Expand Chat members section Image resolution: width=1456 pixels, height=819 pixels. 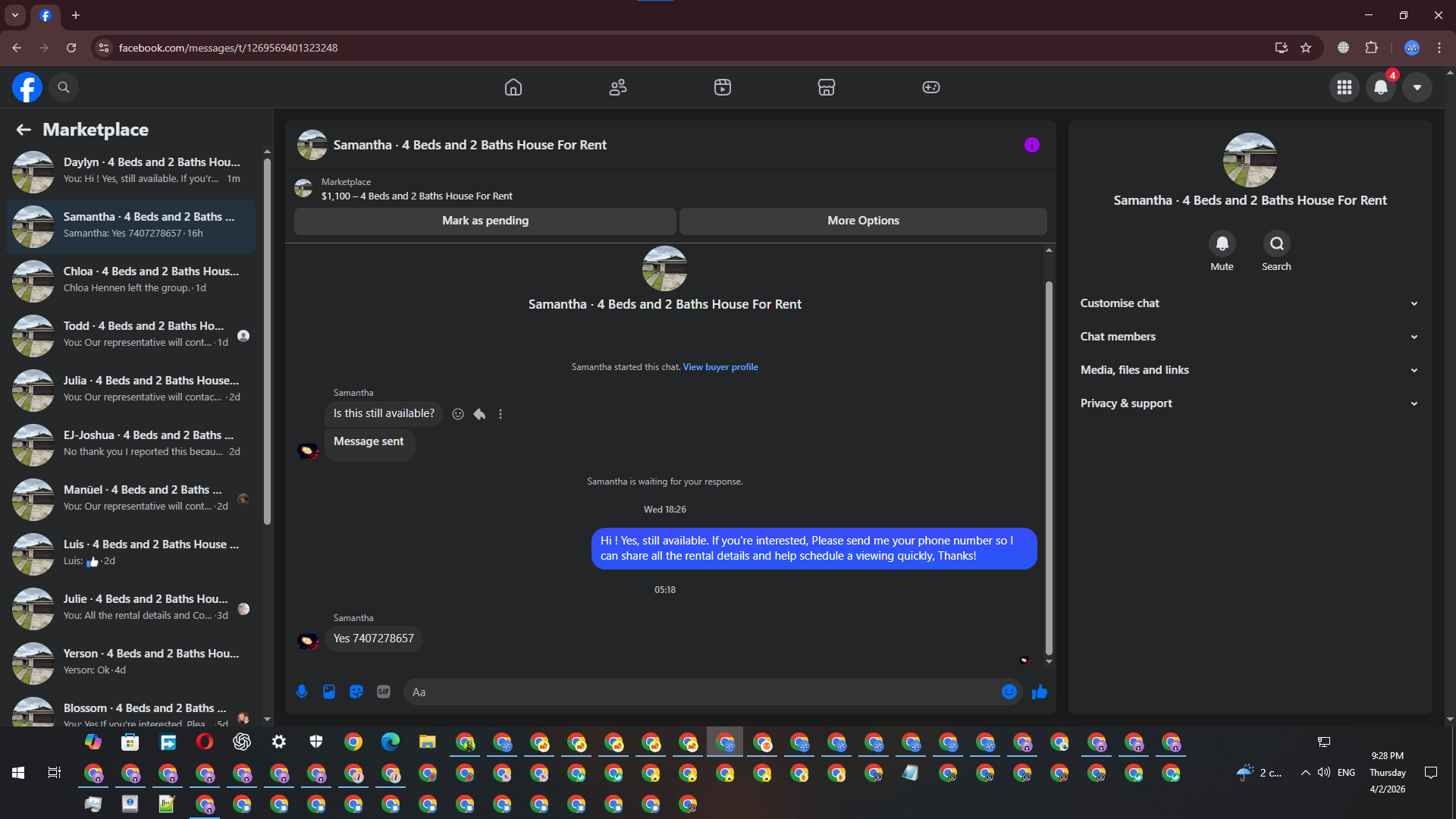click(1250, 337)
